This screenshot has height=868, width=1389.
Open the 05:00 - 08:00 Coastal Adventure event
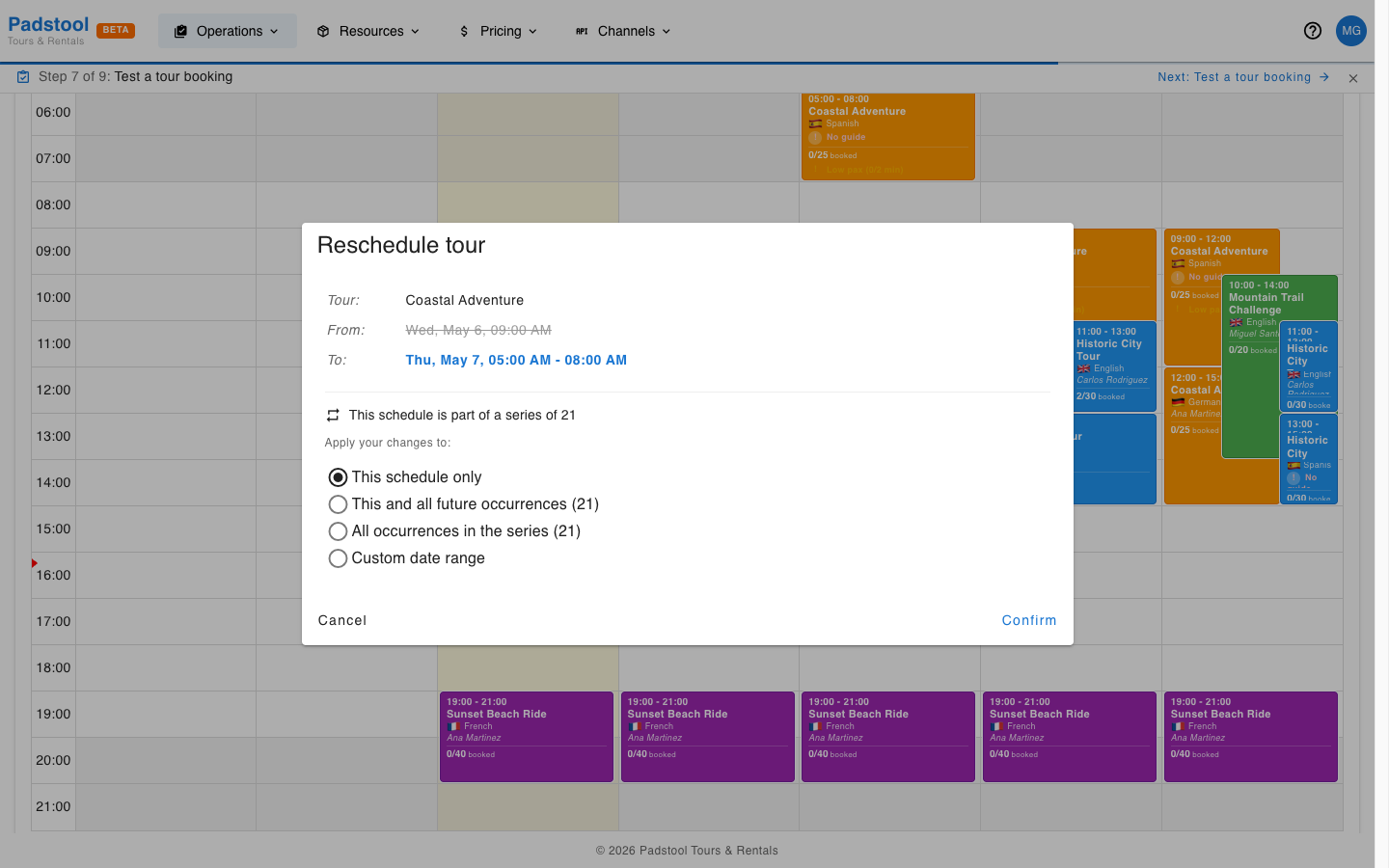(x=887, y=136)
